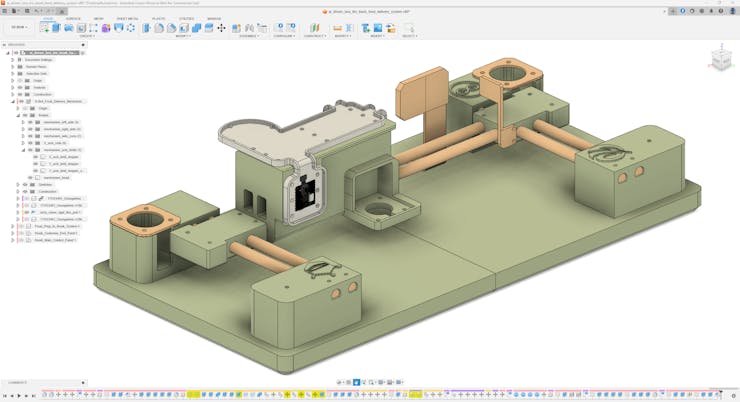Screen dimensions: 740x402
Task: Open timeline settings gear icon
Action: 734,395
